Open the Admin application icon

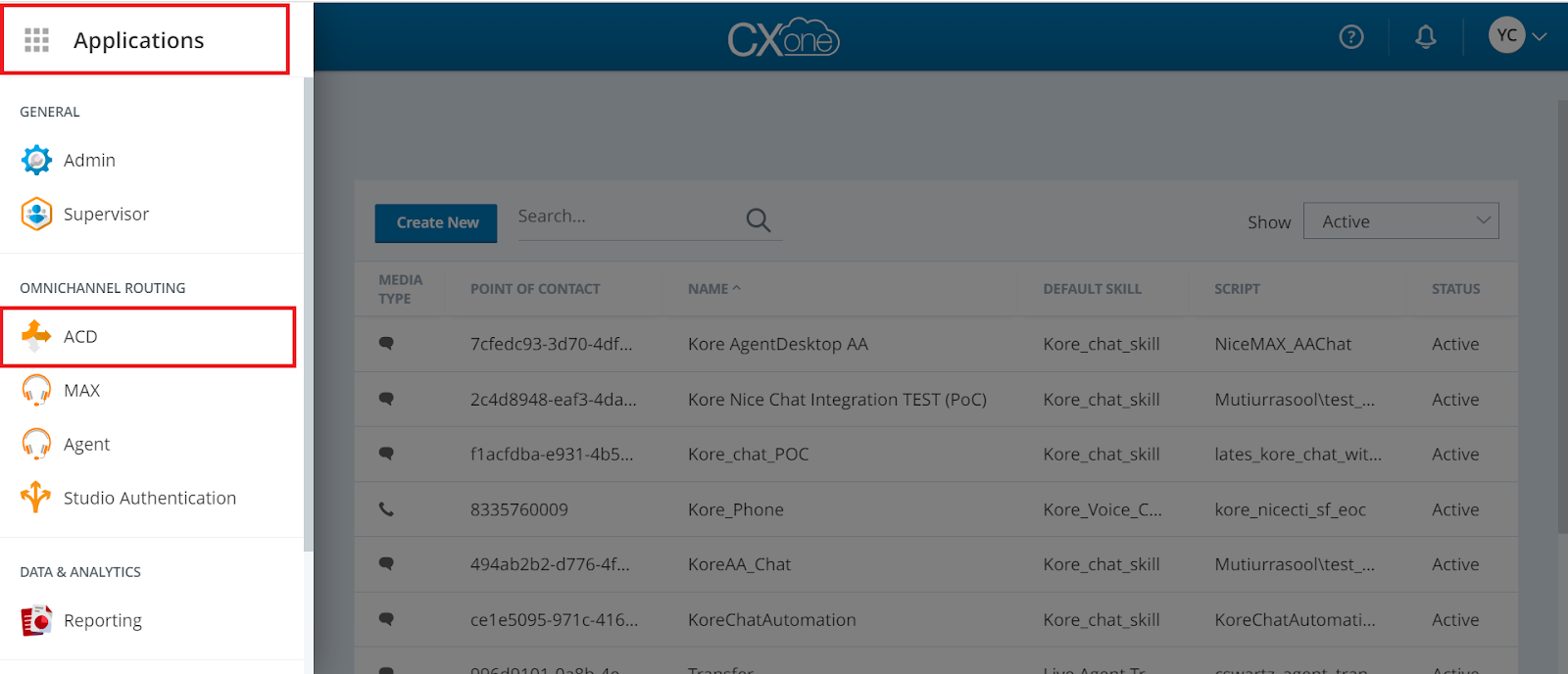pyautogui.click(x=36, y=160)
